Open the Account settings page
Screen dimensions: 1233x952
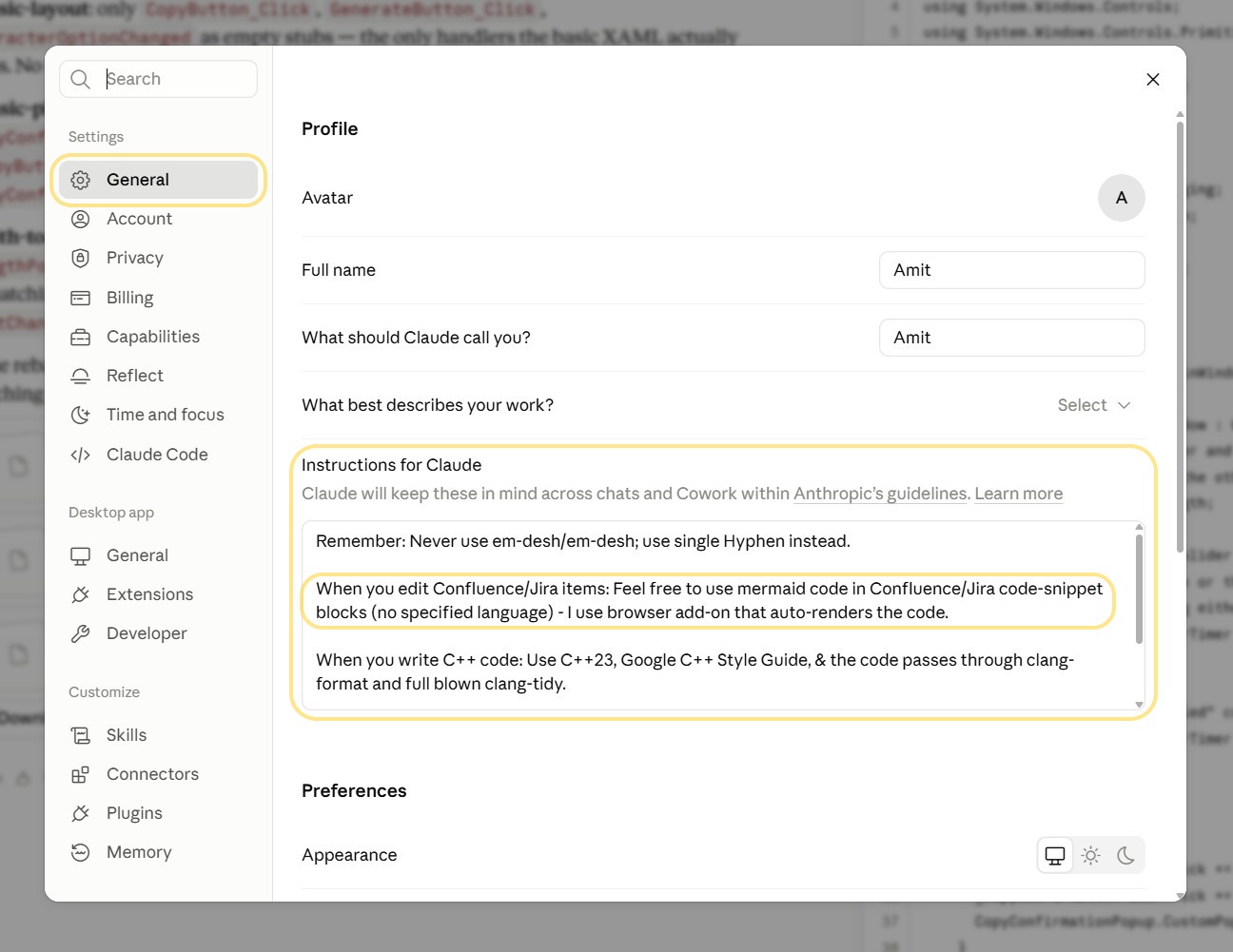click(158, 219)
